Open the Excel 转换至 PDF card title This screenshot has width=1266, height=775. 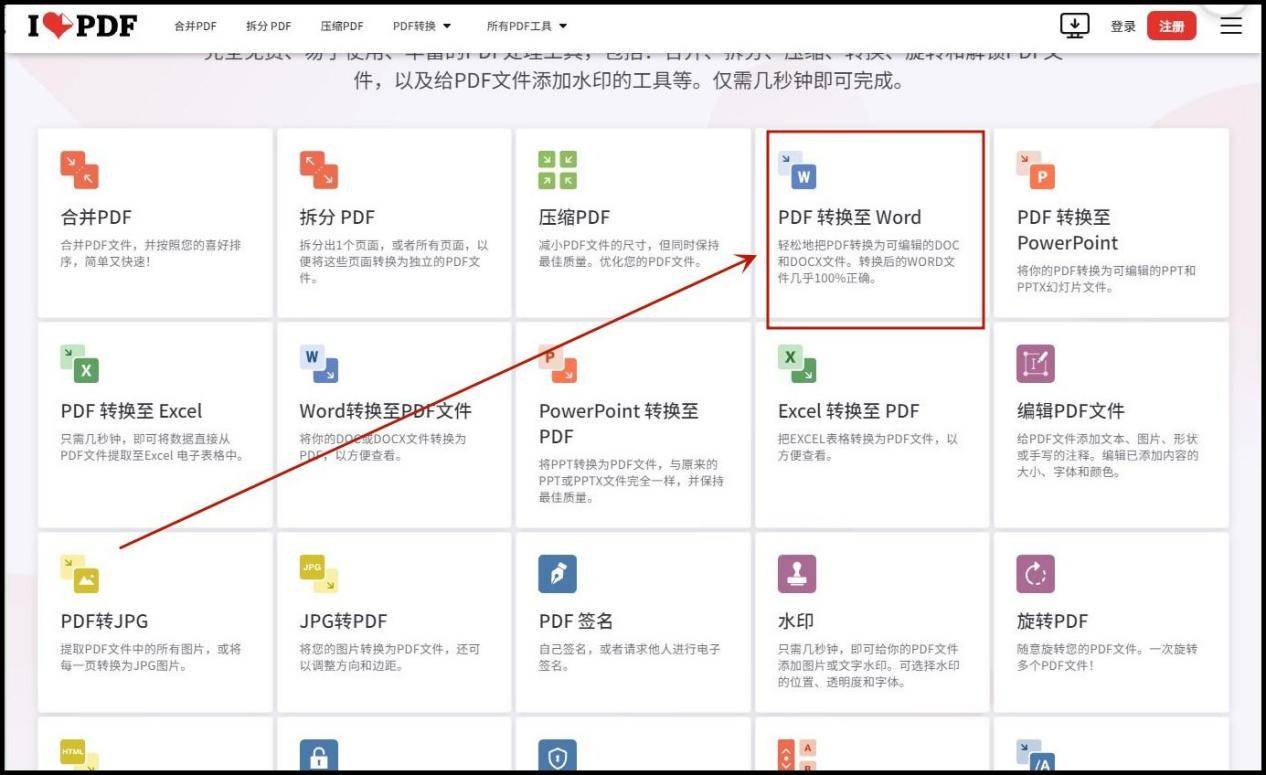click(x=848, y=411)
